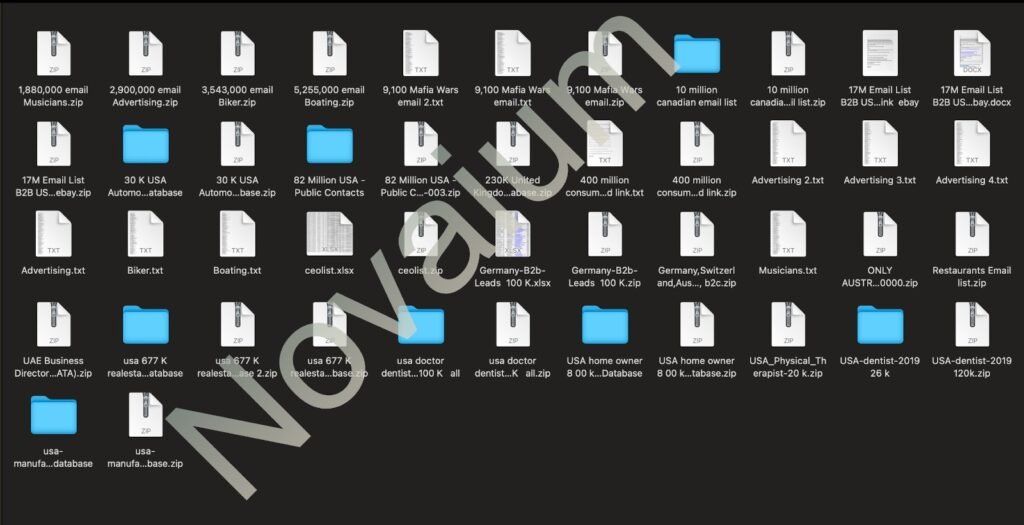This screenshot has height=525, width=1024.
Task: Select the Musicians.txt text file
Action: coord(788,235)
